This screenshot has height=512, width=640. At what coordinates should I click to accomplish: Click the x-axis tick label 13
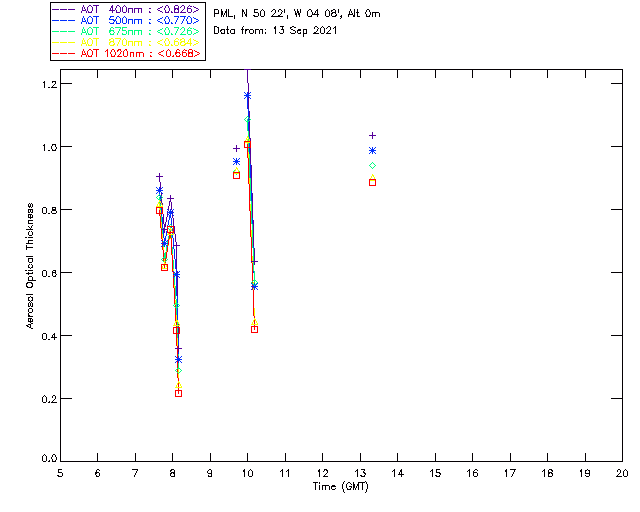(x=360, y=473)
